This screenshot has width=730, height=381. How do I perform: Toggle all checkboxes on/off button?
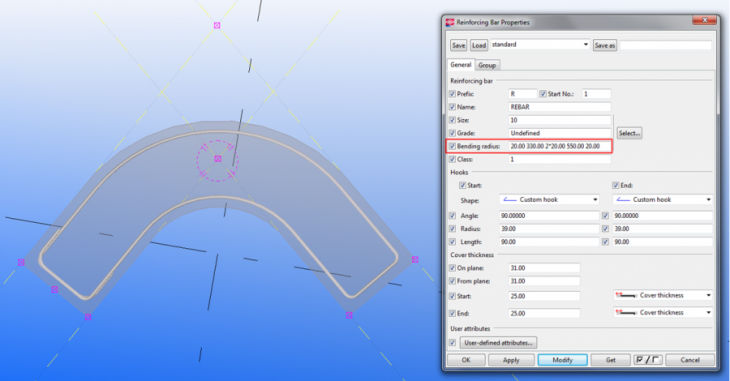648,360
